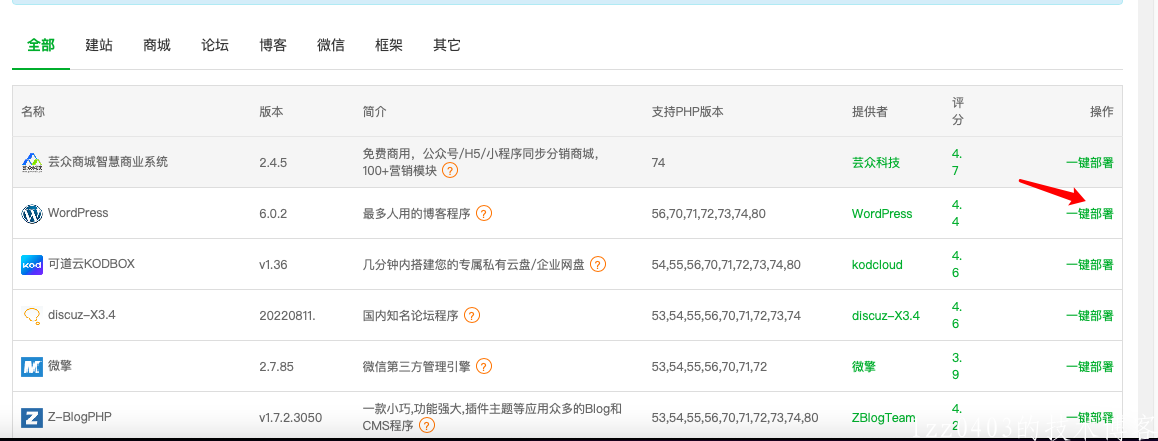Click 一键部署 for Z-BlogPHP

(1089, 417)
